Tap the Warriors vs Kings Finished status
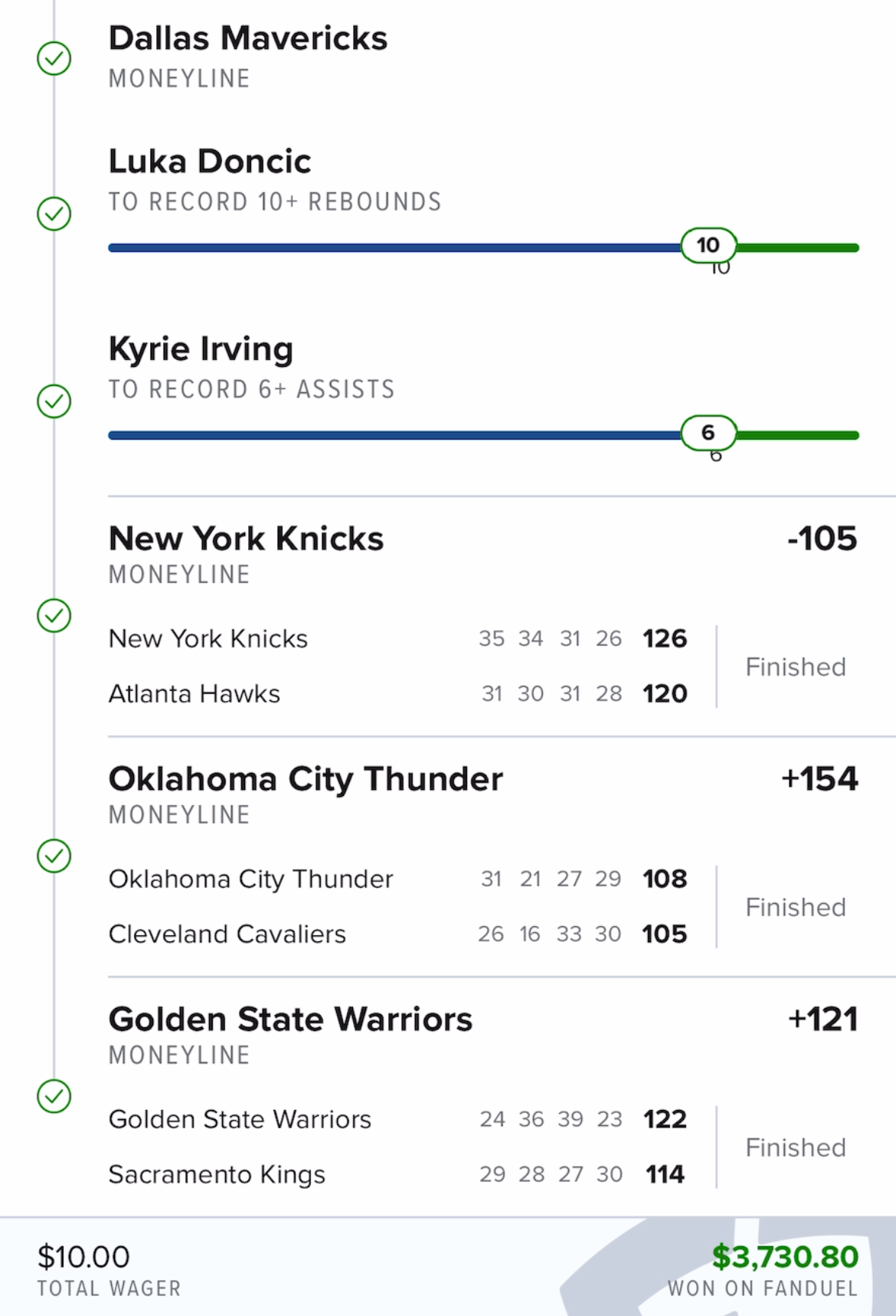This screenshot has height=1316, width=896. coord(796,1148)
